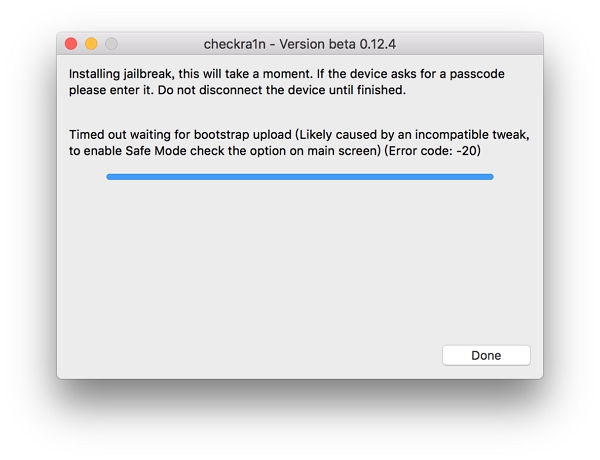The height and width of the screenshot is (460, 600).
Task: Click the 'Installing jailbreak' text
Action: [121, 73]
